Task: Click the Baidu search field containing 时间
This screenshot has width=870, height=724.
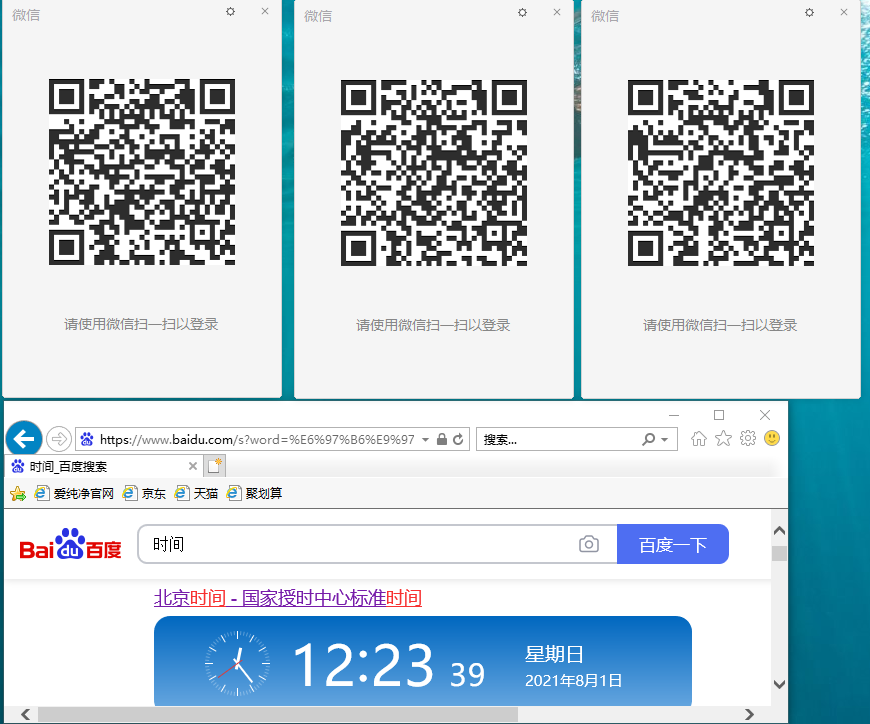Action: (355, 544)
